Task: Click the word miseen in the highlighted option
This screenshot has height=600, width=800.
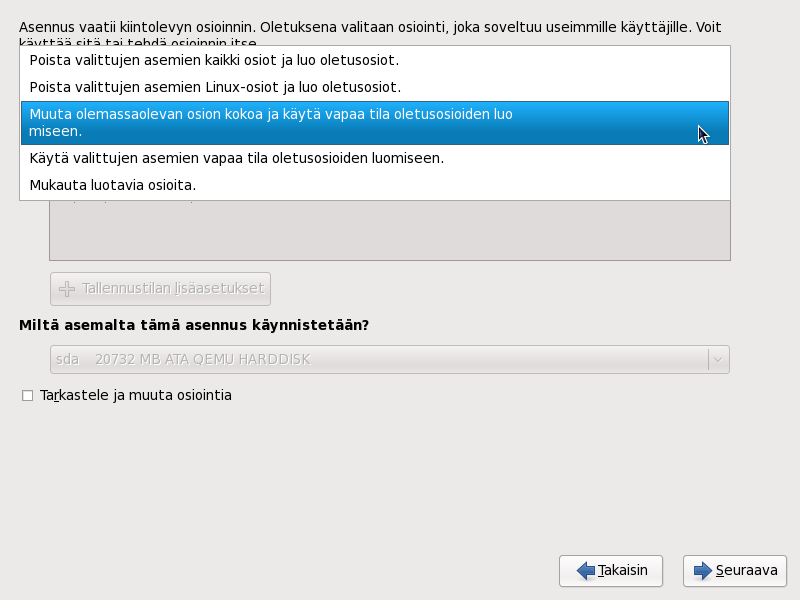Action: coord(56,131)
